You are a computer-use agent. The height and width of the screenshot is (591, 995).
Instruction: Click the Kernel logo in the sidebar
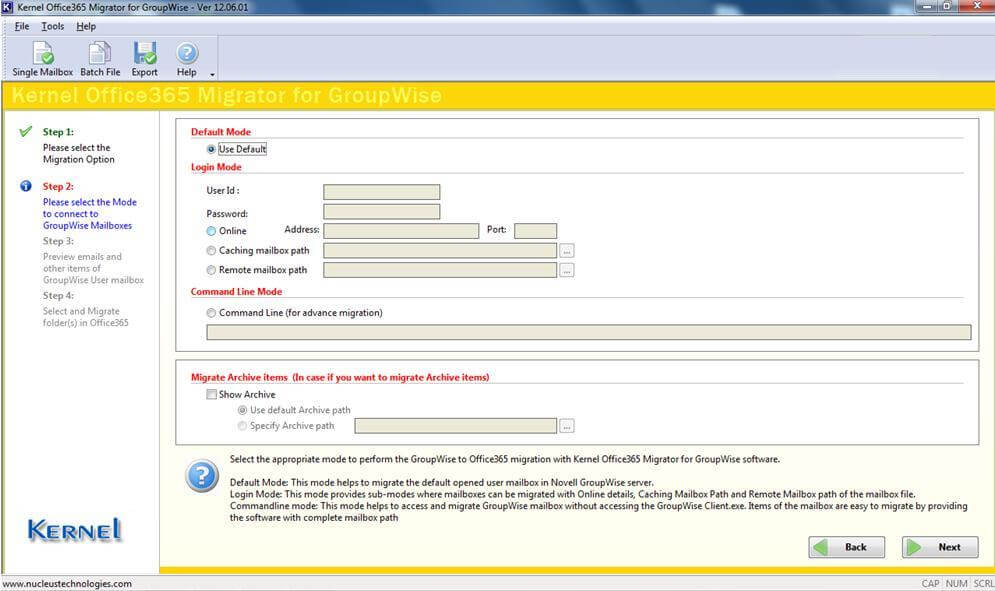point(74,530)
